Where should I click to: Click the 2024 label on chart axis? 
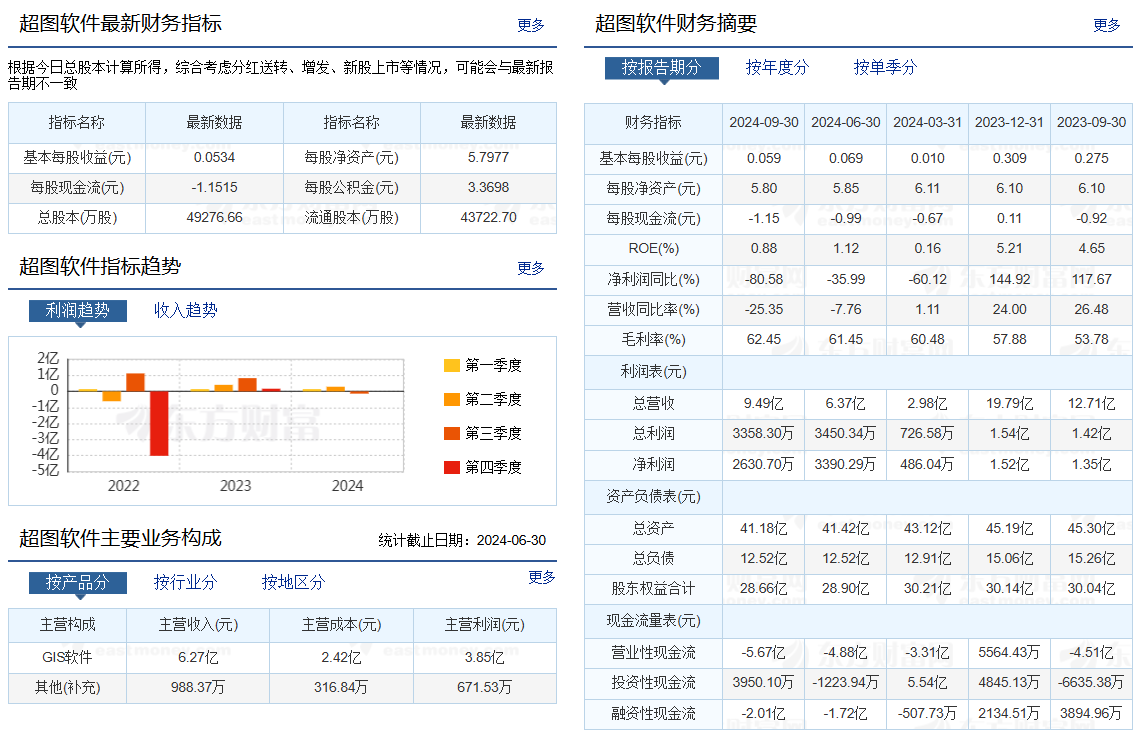tap(347, 486)
